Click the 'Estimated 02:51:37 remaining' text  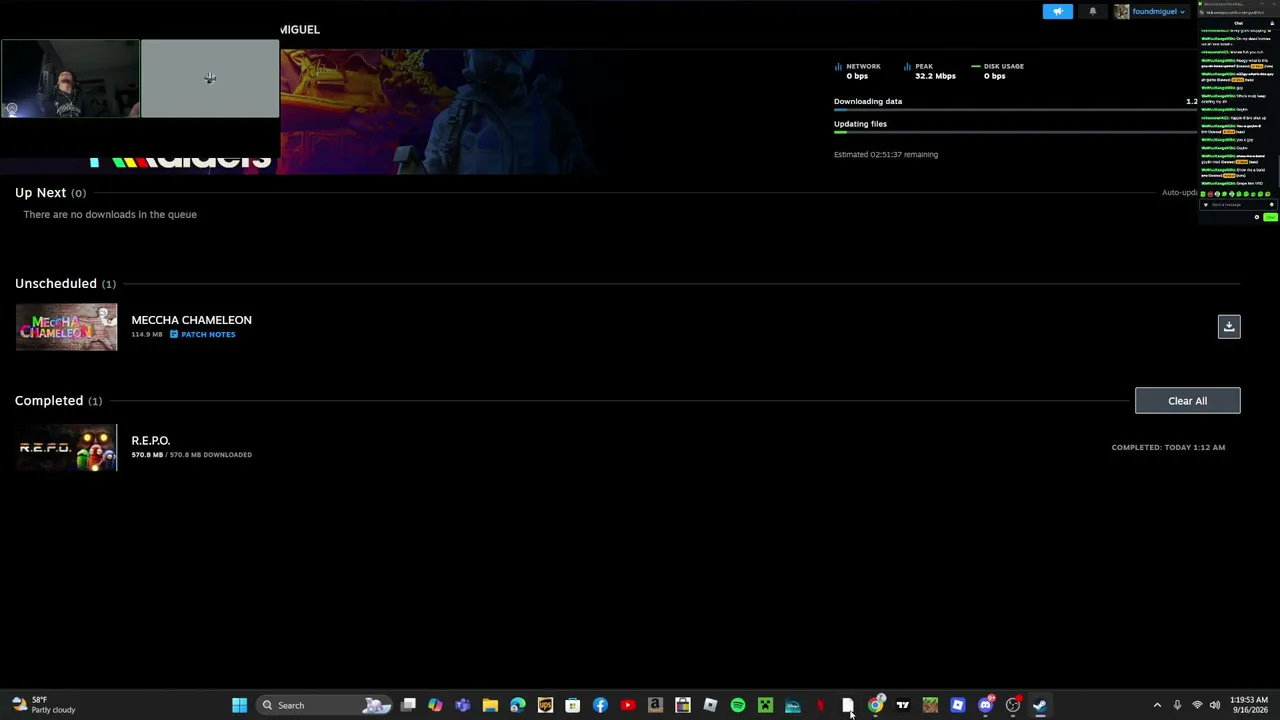(x=886, y=155)
